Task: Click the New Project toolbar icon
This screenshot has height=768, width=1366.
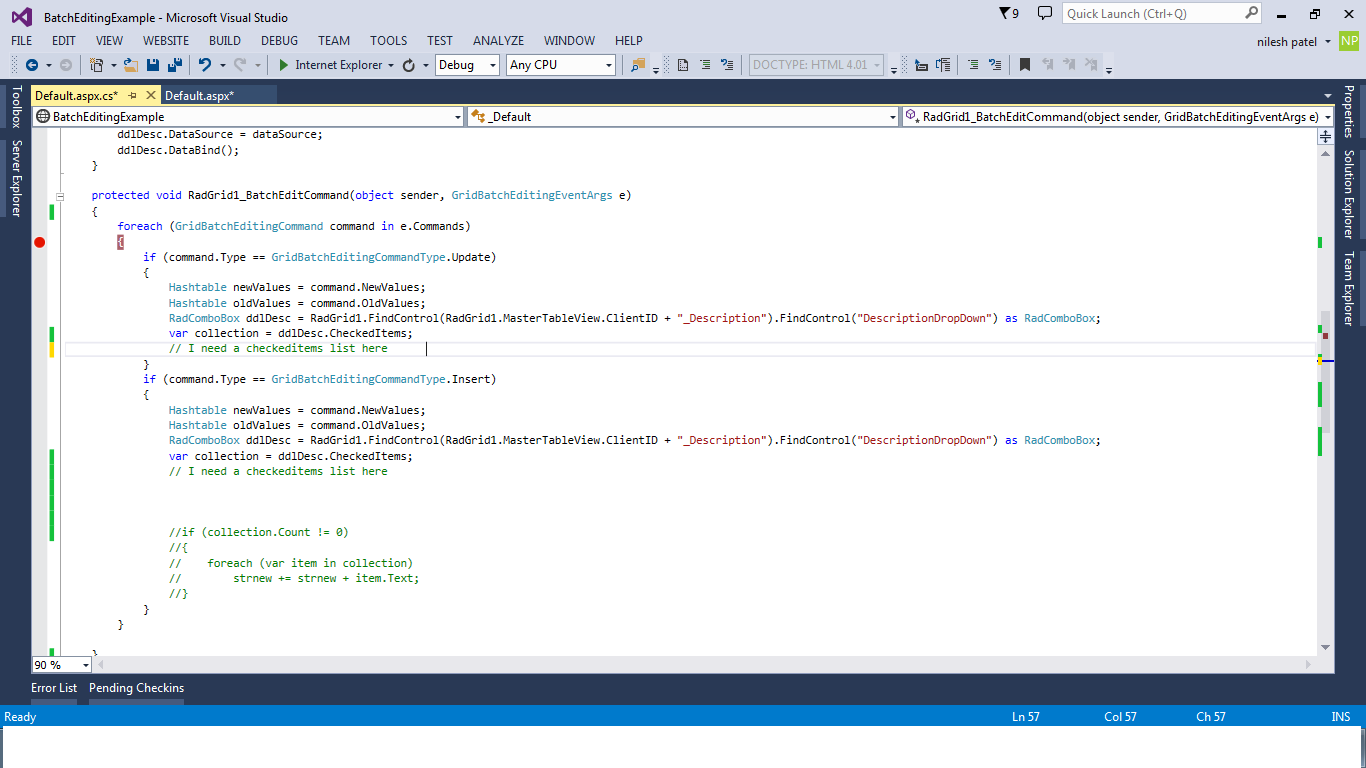Action: point(96,65)
